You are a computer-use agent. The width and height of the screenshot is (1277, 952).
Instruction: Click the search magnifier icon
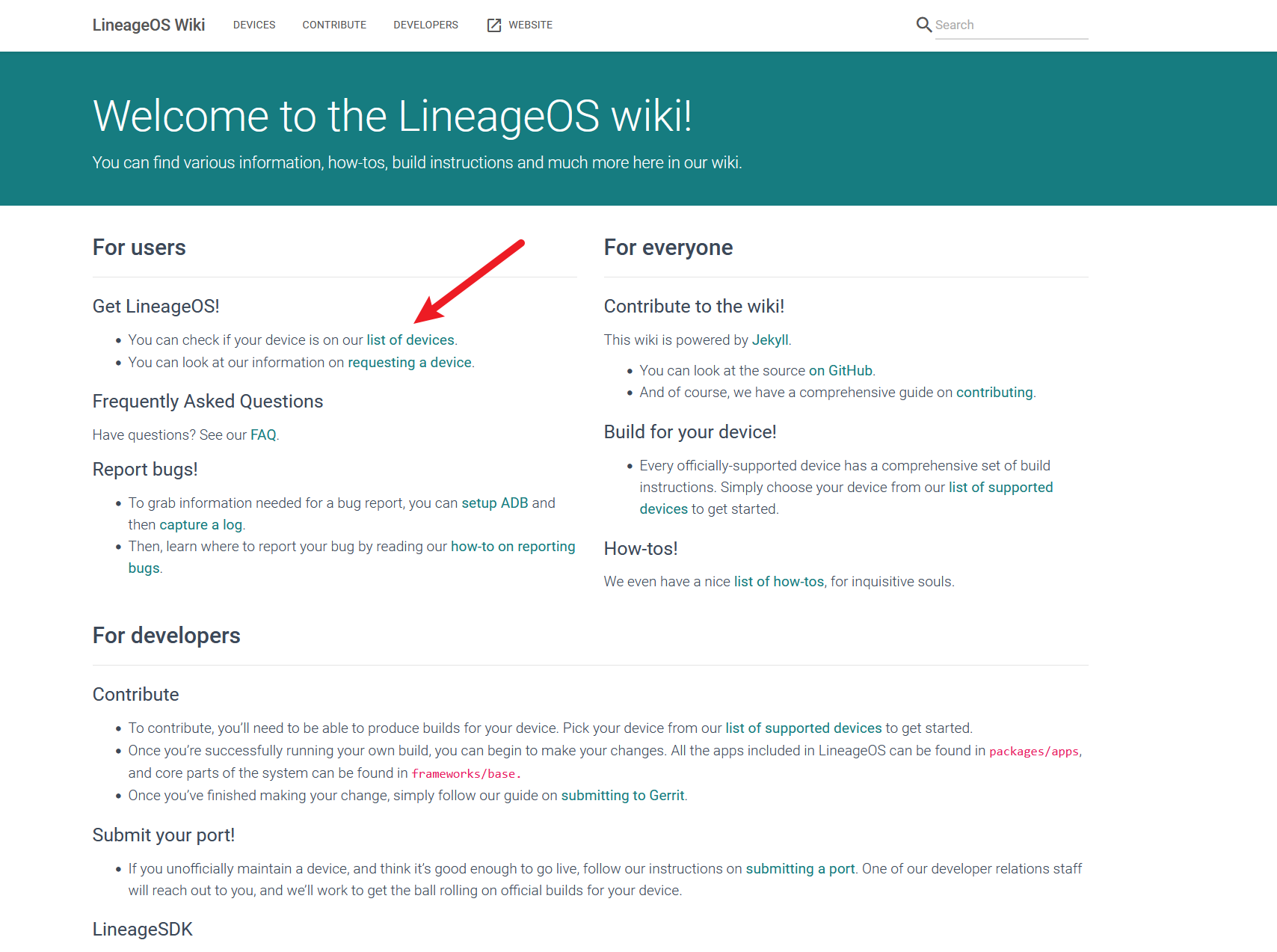click(924, 25)
